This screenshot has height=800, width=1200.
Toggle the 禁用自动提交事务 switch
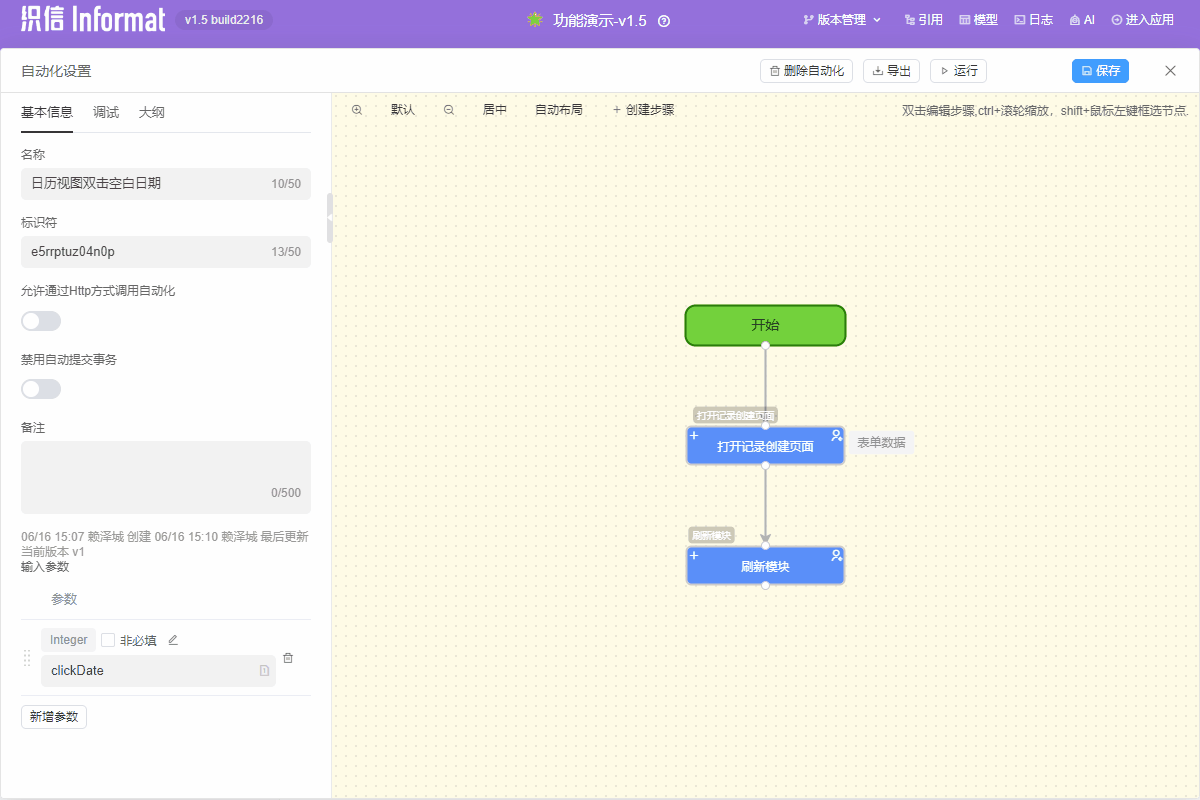(41, 389)
